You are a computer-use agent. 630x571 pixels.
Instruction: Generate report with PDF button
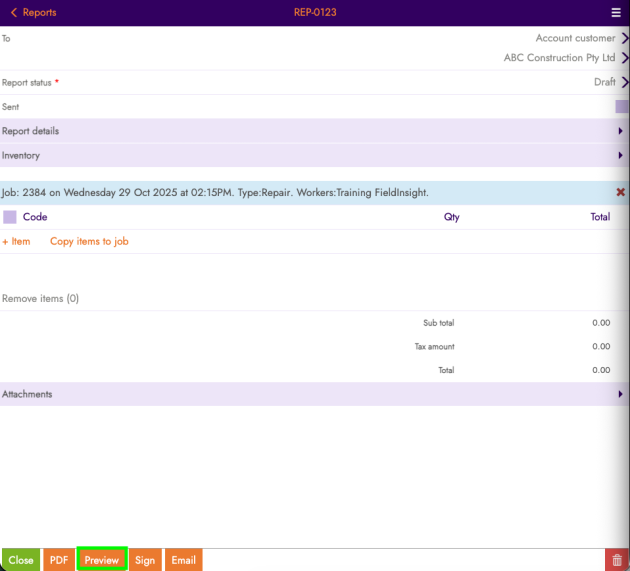point(59,560)
